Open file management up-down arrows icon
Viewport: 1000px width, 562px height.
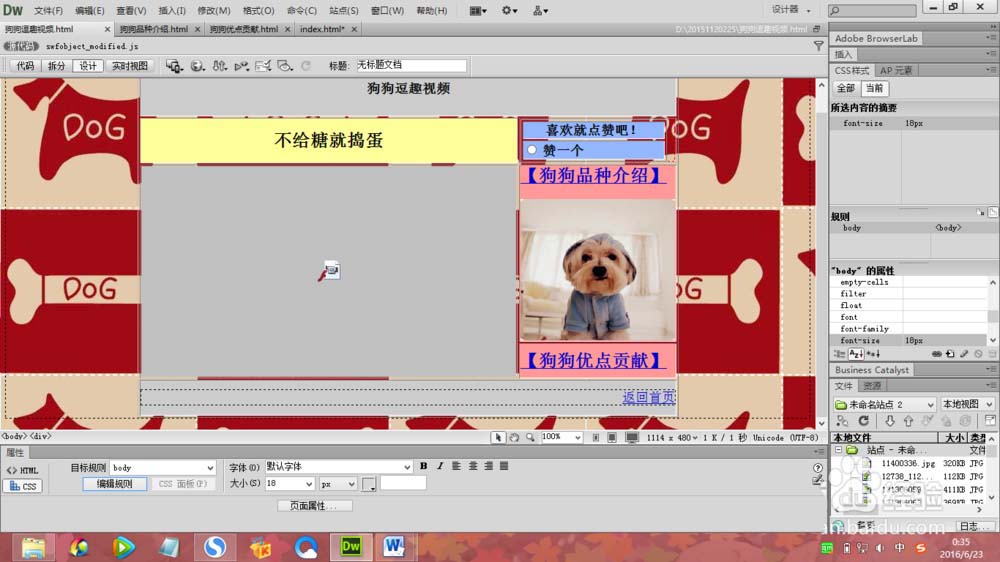point(219,66)
